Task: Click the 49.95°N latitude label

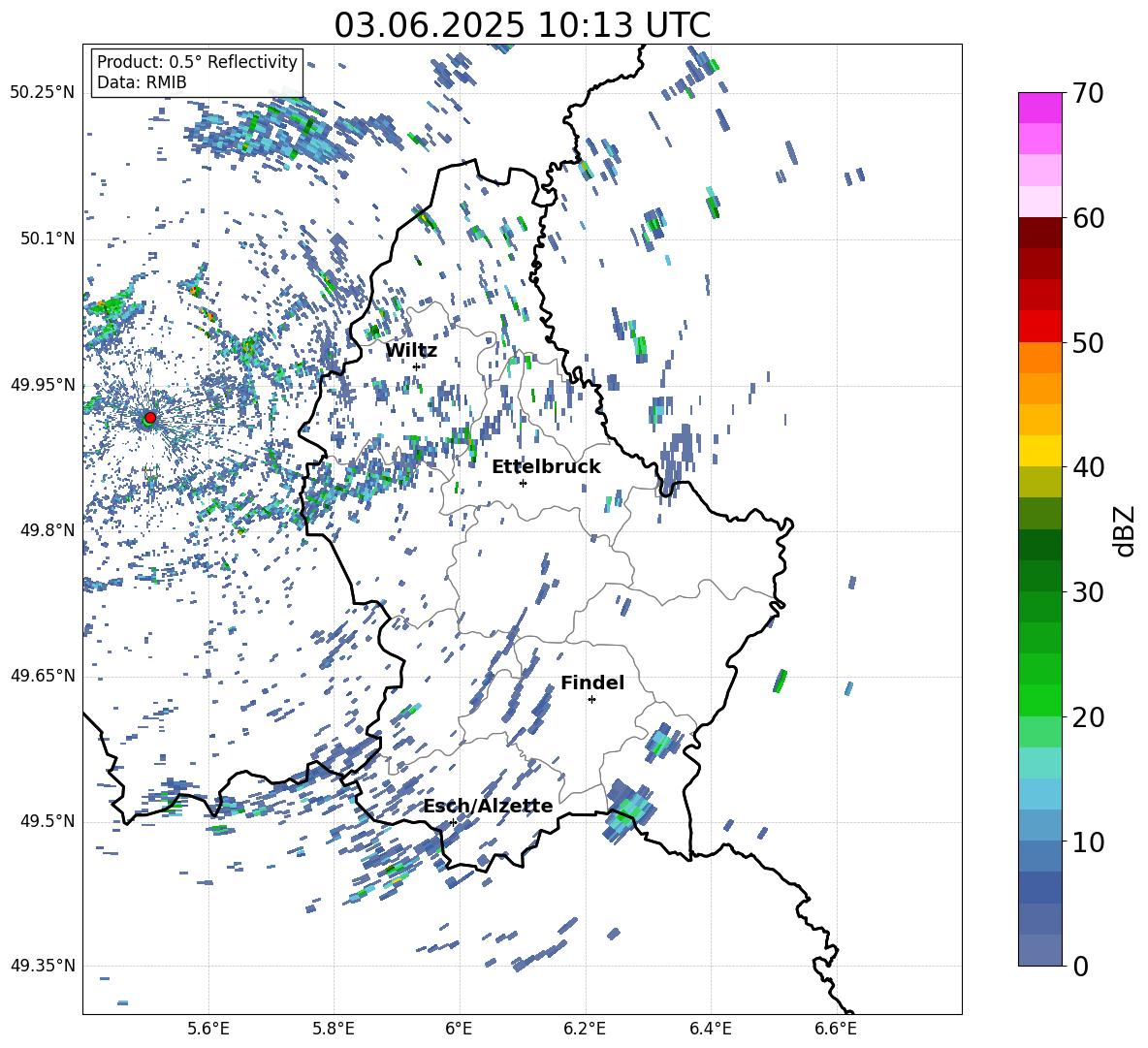Action: tap(43, 385)
